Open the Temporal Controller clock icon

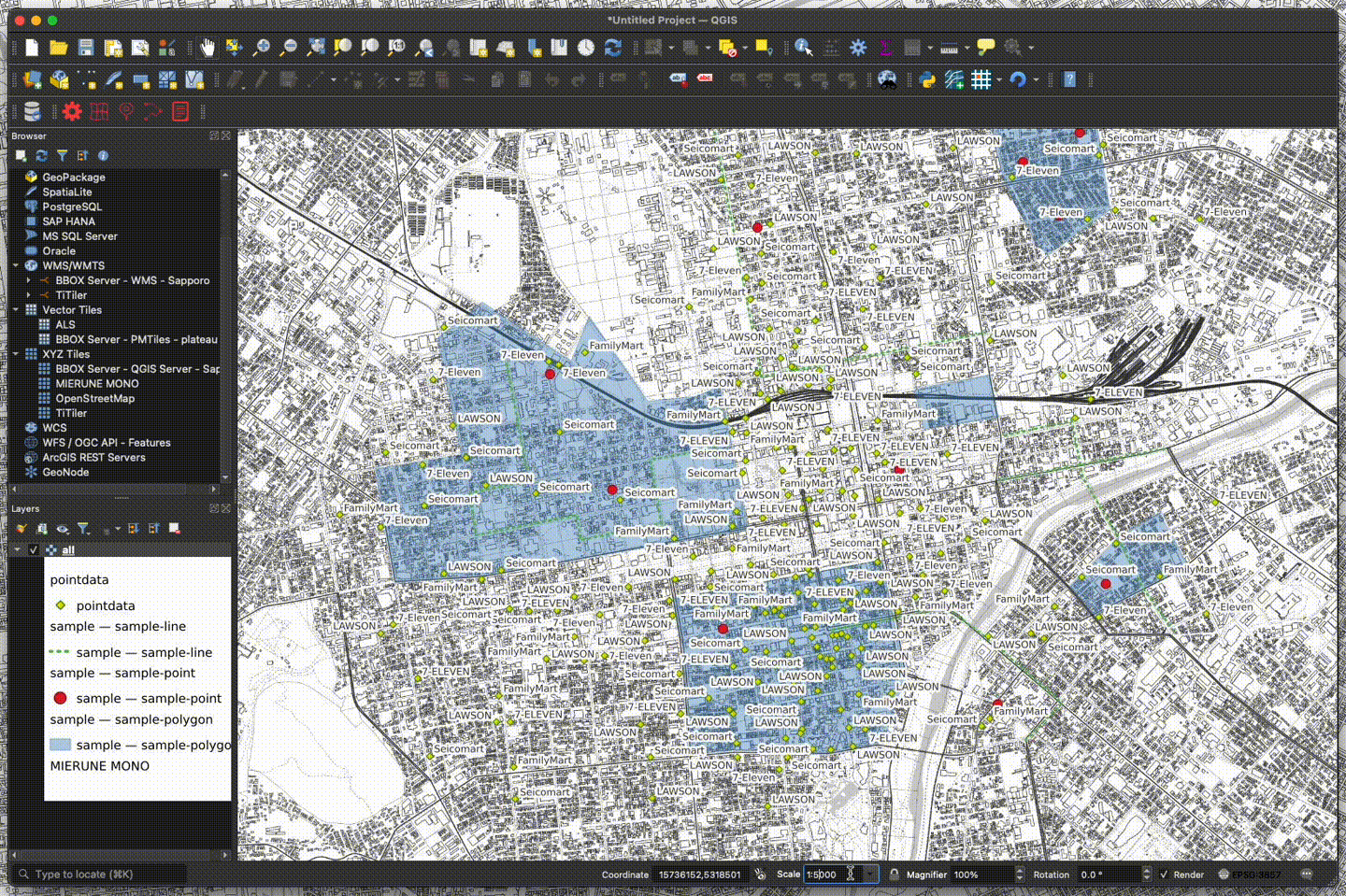pyautogui.click(x=586, y=48)
